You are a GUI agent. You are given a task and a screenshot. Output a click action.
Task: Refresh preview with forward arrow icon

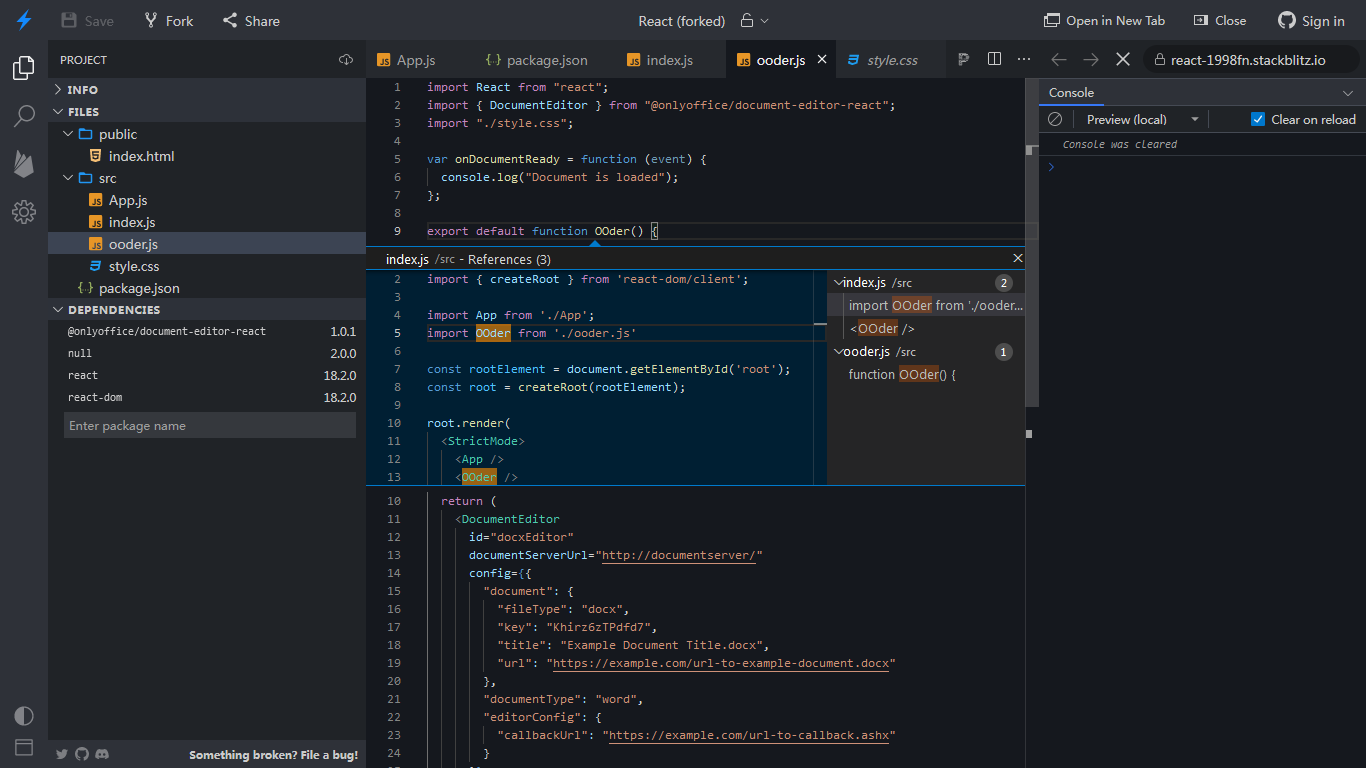pos(1089,59)
